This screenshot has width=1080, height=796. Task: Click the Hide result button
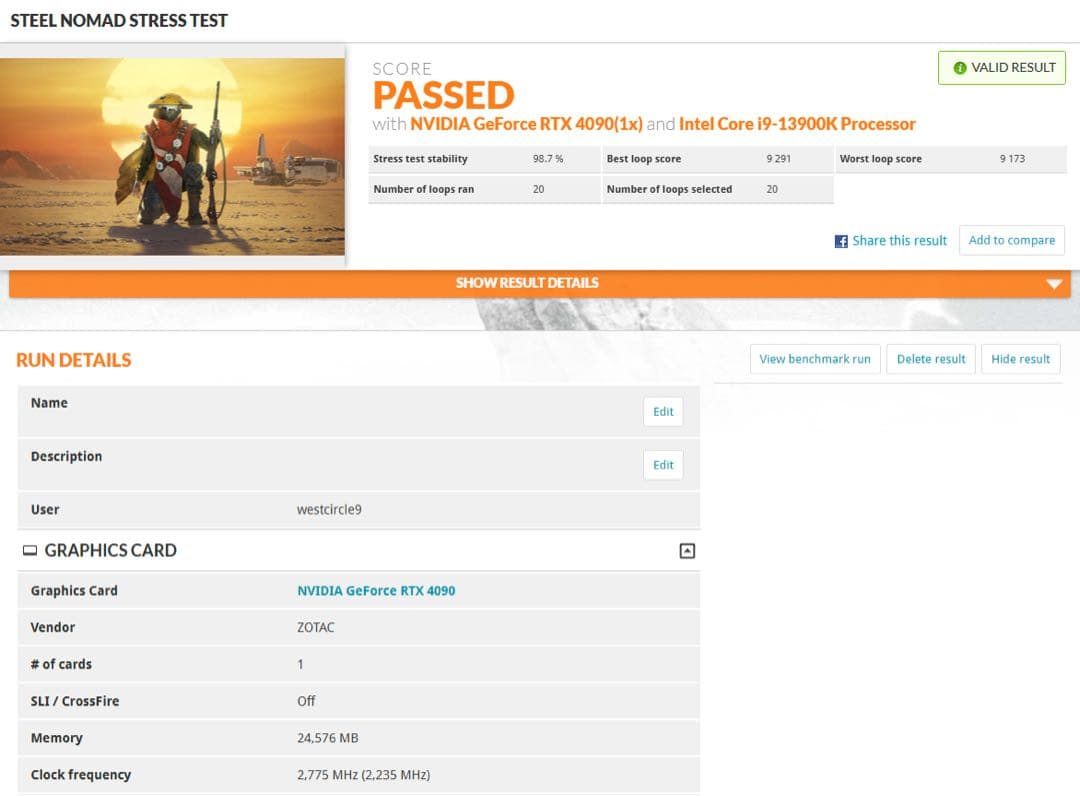[1020, 359]
